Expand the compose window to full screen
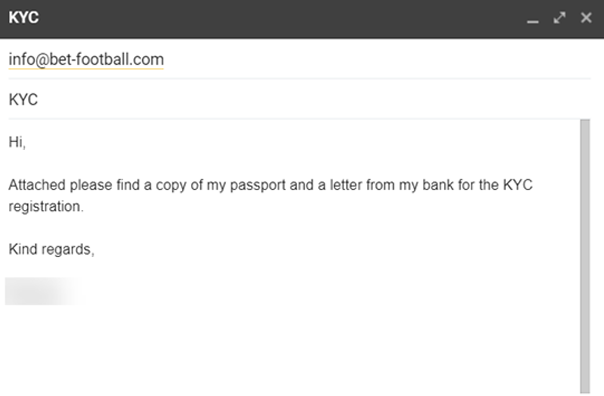Viewport: 604px width, 396px height. coord(559,18)
